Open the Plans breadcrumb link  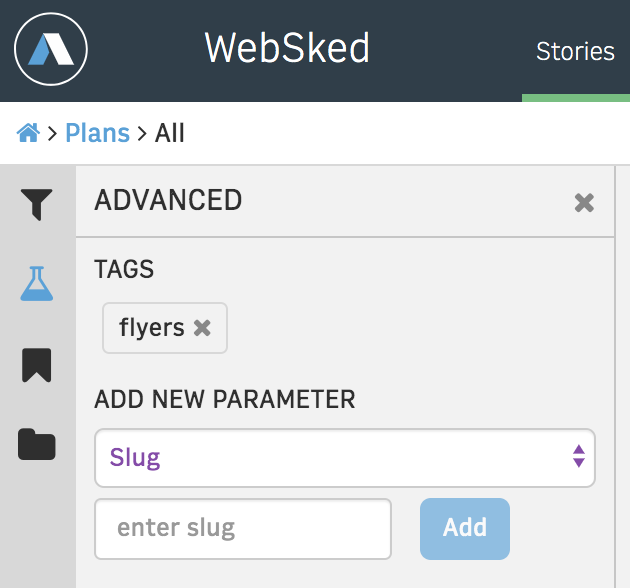pyautogui.click(x=97, y=133)
